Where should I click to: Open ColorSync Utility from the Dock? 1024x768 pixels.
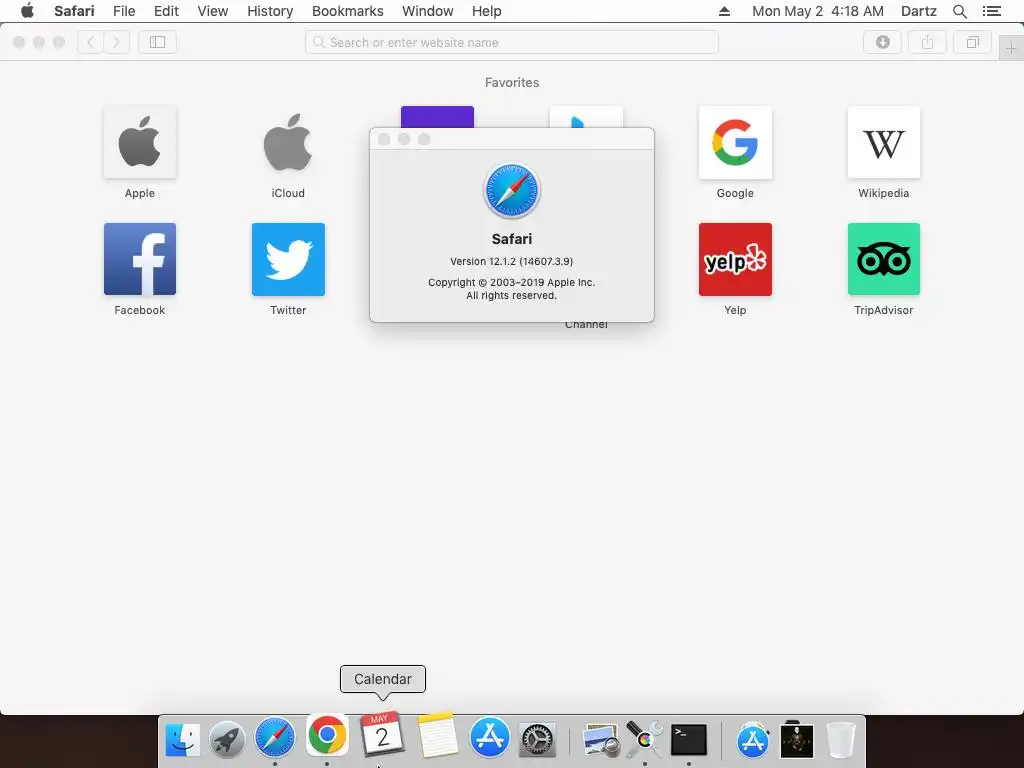point(644,739)
